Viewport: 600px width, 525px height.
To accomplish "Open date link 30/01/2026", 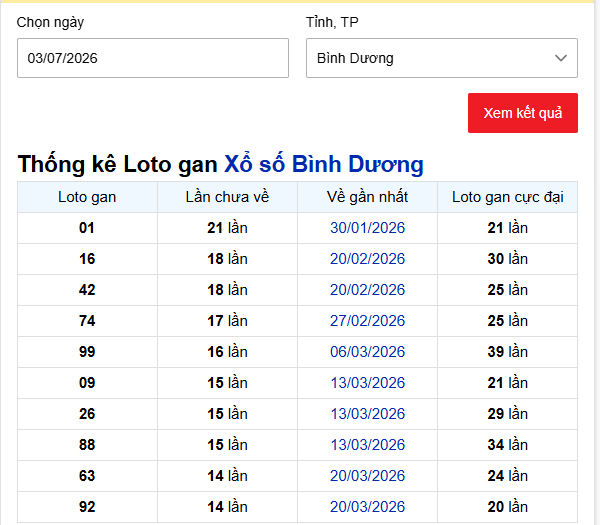I will [x=367, y=228].
